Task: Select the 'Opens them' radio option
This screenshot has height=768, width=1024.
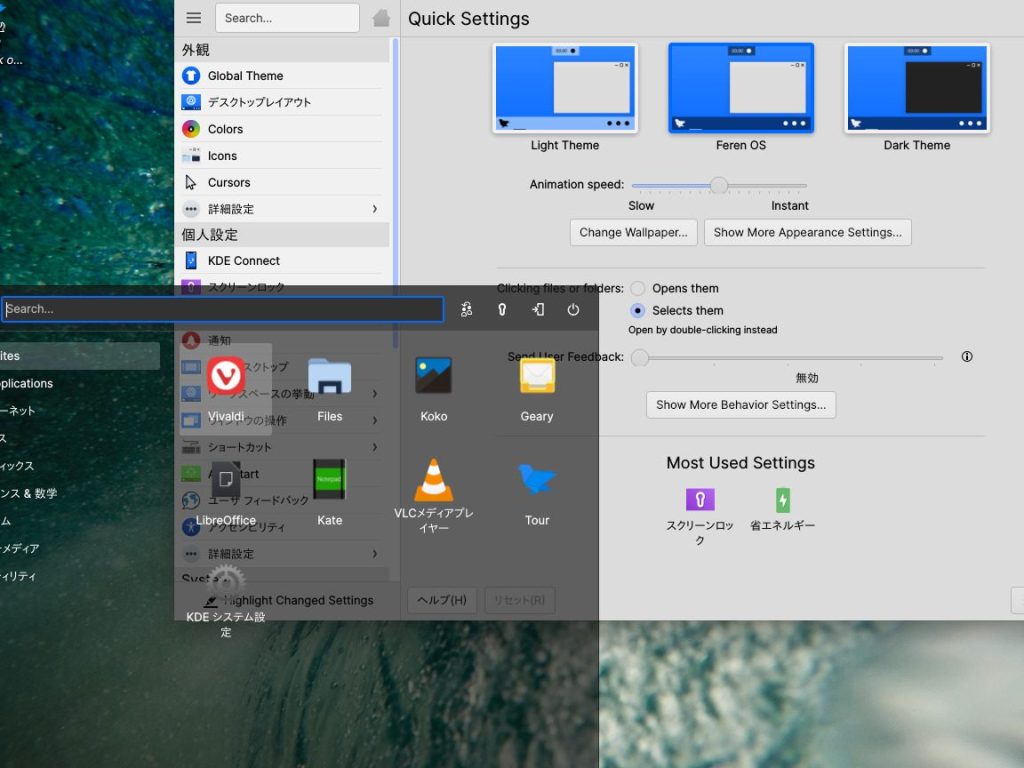Action: tap(638, 289)
